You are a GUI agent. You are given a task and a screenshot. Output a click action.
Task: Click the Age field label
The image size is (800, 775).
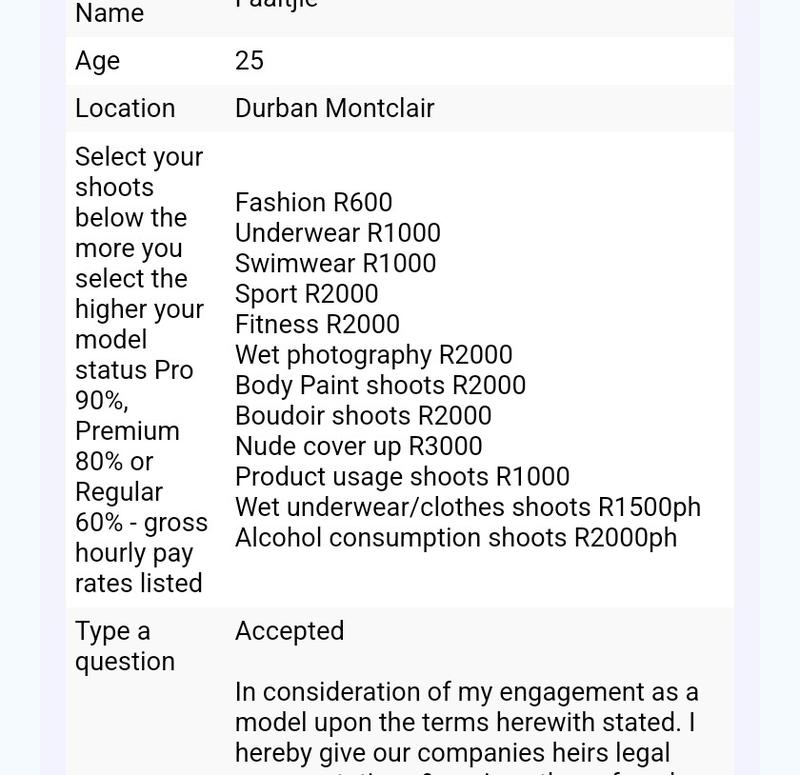(97, 61)
